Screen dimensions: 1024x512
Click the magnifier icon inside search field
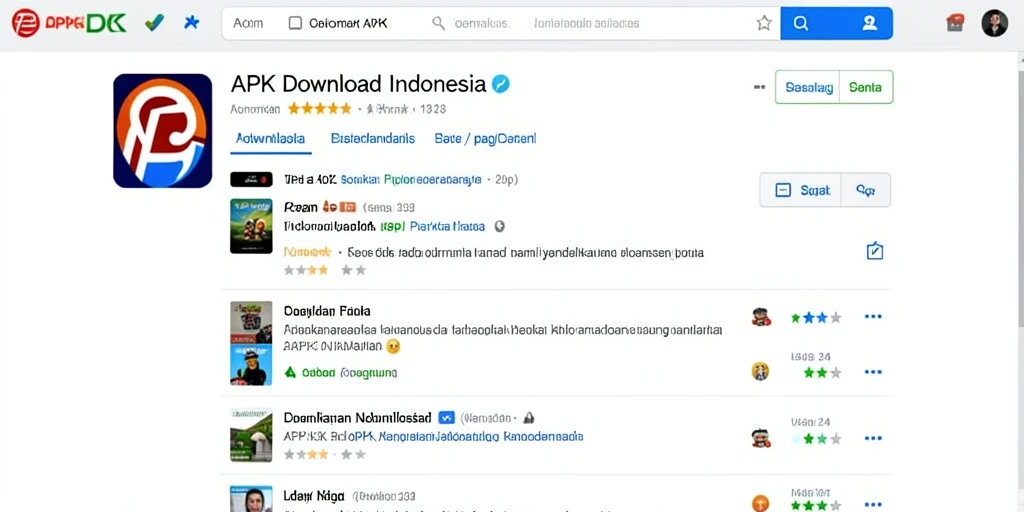point(439,23)
